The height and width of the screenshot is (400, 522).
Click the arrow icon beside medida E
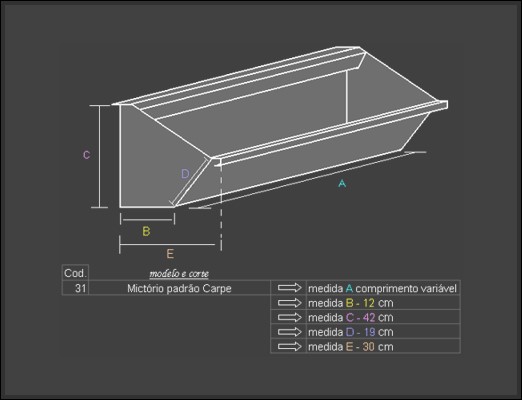pos(289,347)
